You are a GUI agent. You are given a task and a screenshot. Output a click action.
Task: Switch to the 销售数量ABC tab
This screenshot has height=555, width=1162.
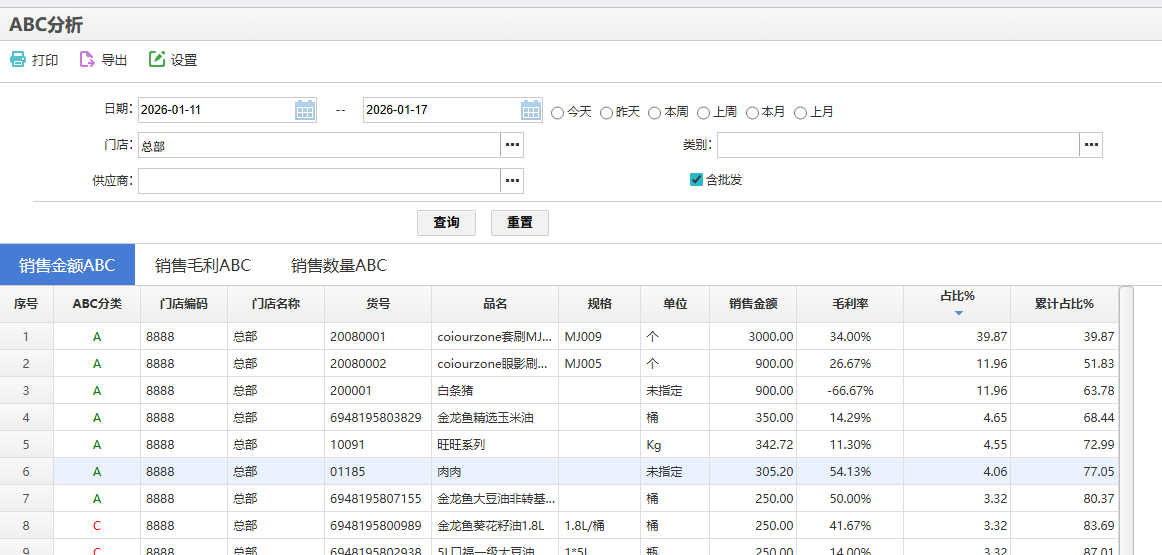coord(339,266)
